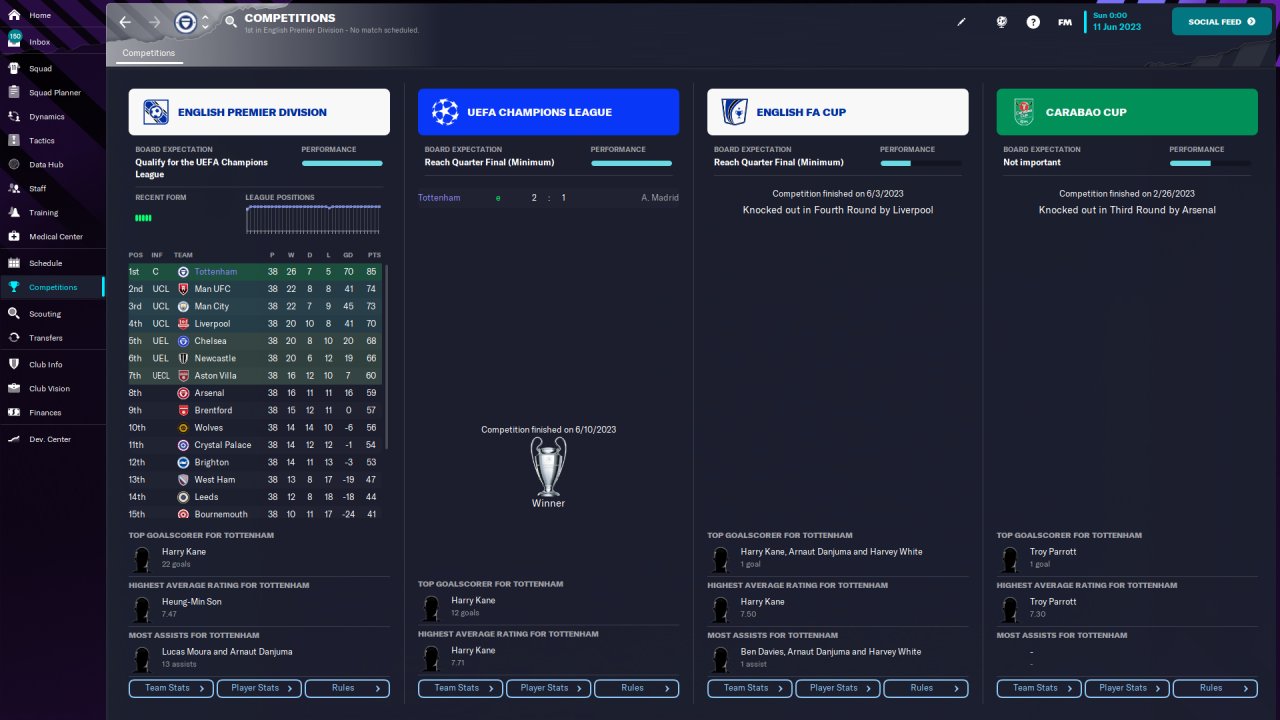Open the FM menu
This screenshot has width=1280, height=720.
(x=1065, y=22)
